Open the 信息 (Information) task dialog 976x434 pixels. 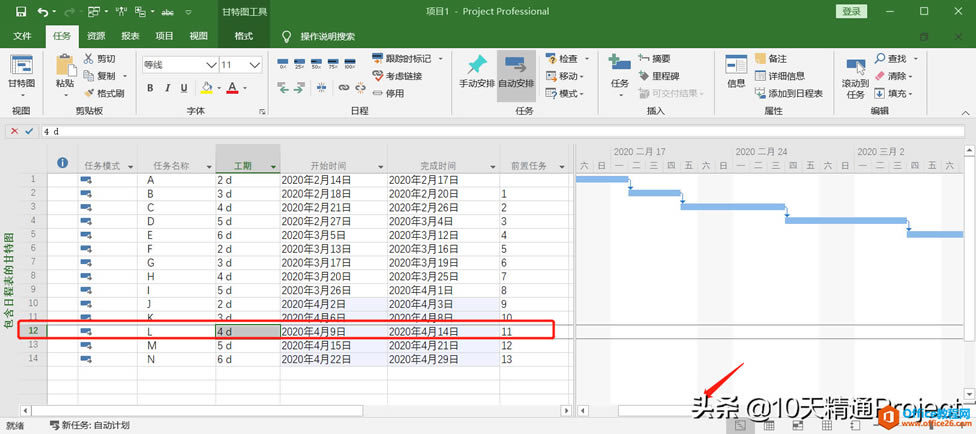tap(736, 69)
